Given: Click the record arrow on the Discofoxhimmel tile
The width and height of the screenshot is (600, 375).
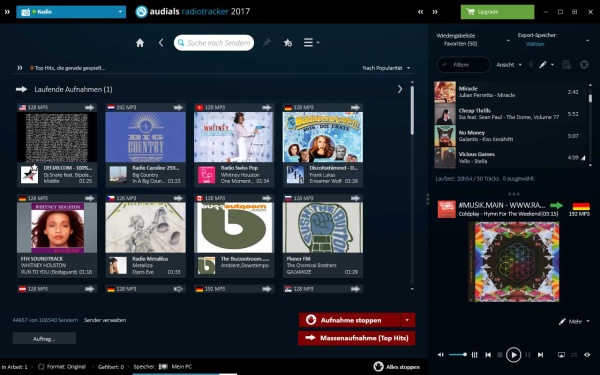Looking at the screenshot, I should [x=355, y=108].
